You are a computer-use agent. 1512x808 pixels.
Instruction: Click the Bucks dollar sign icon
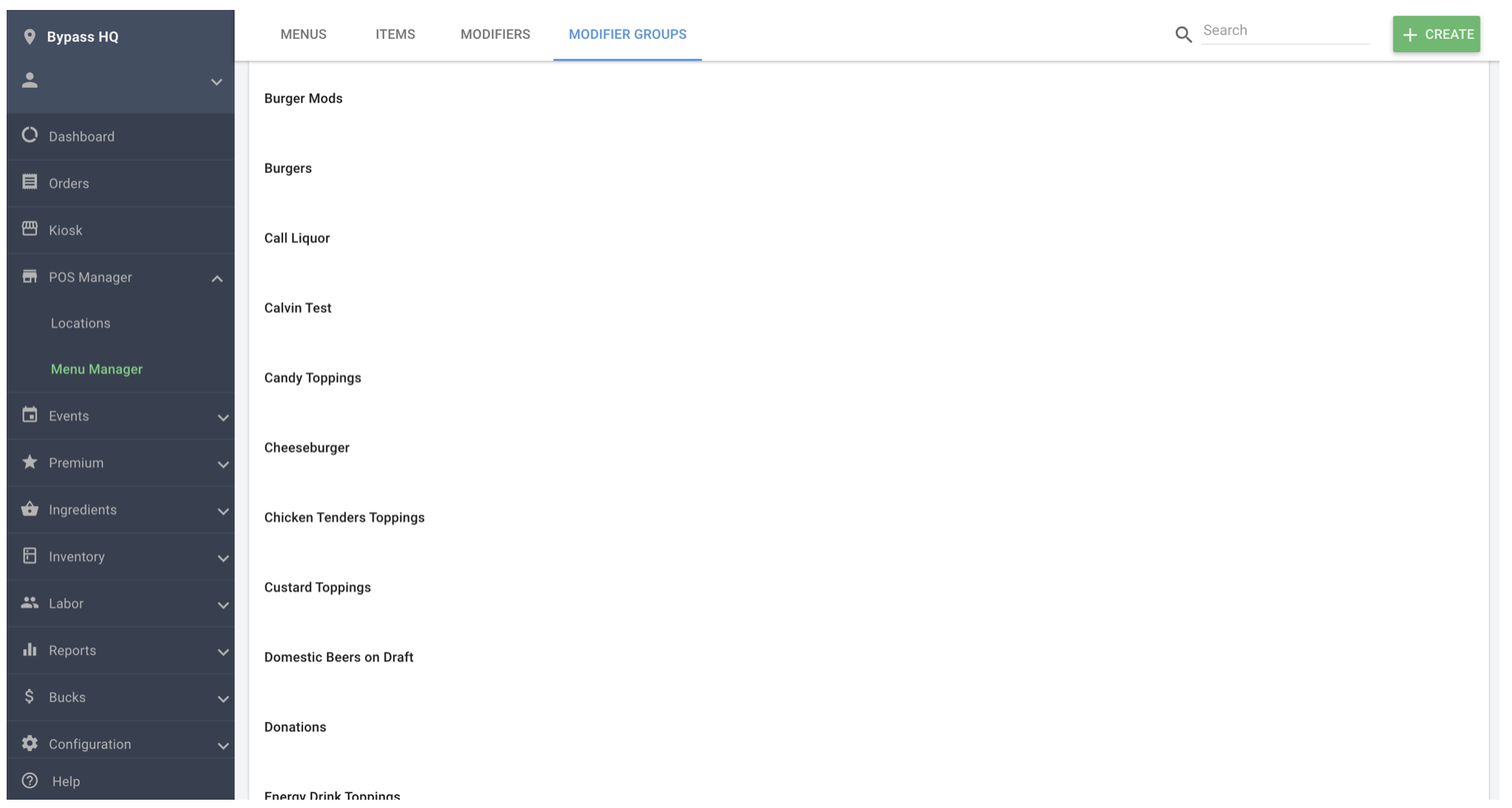tap(30, 696)
